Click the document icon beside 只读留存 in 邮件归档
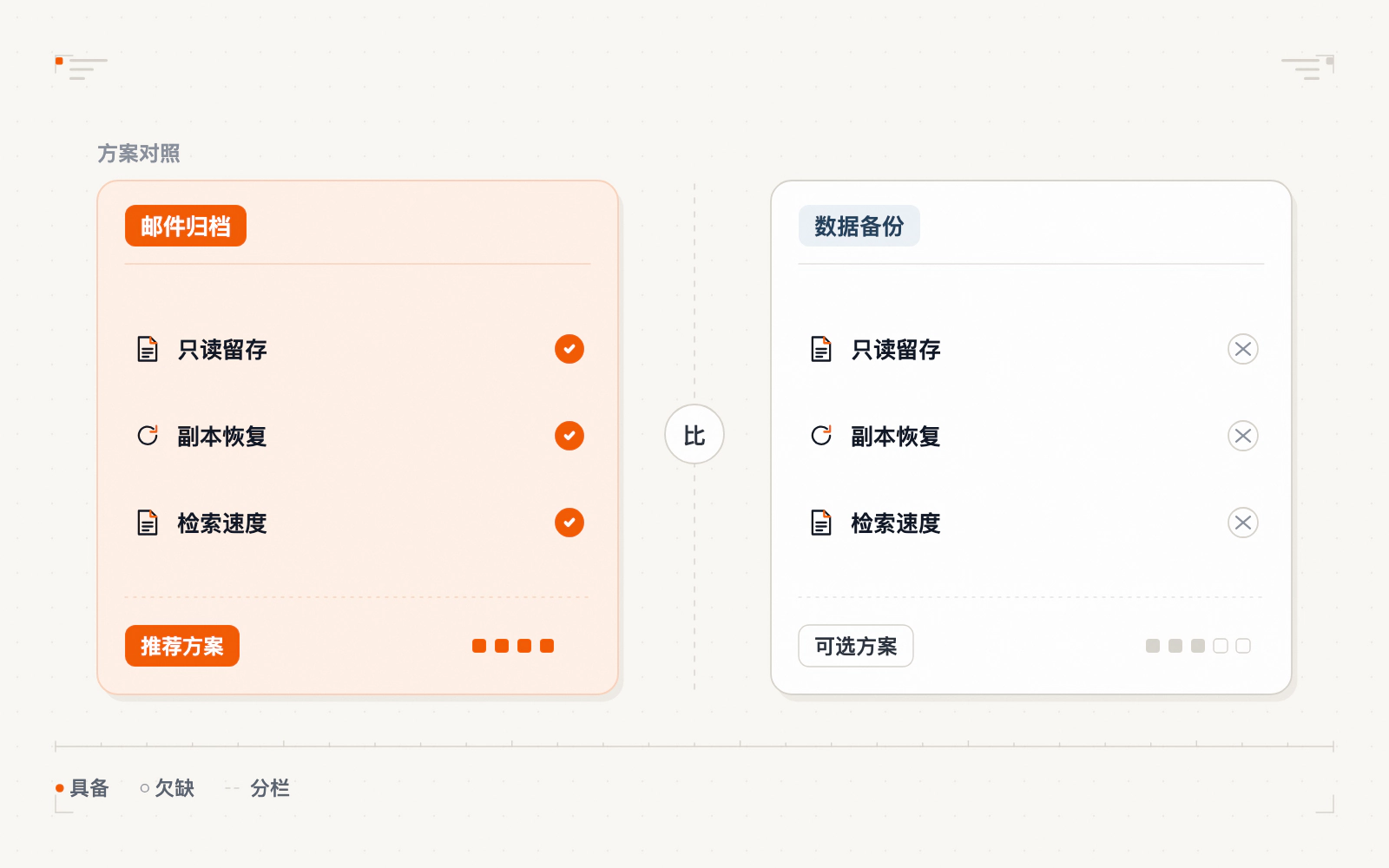The width and height of the screenshot is (1389, 868). [148, 349]
